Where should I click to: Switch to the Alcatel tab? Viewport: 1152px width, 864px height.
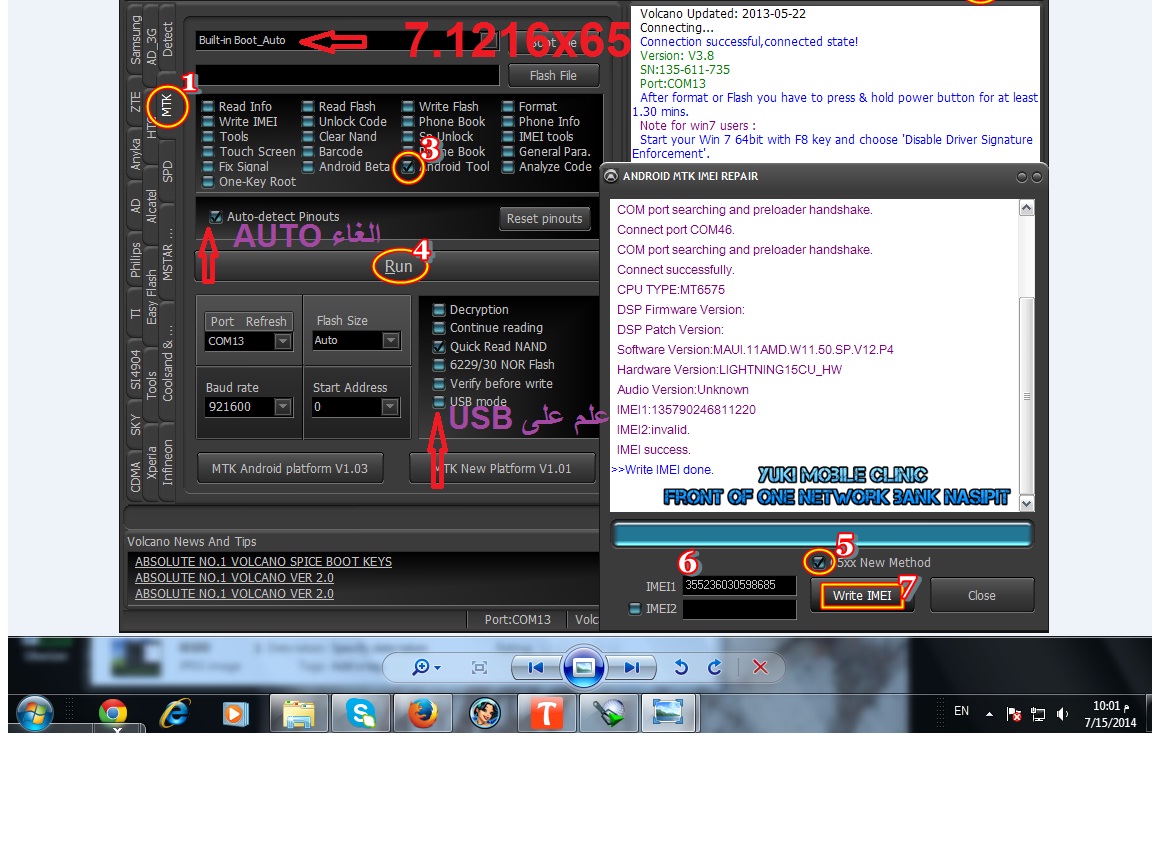tap(151, 206)
